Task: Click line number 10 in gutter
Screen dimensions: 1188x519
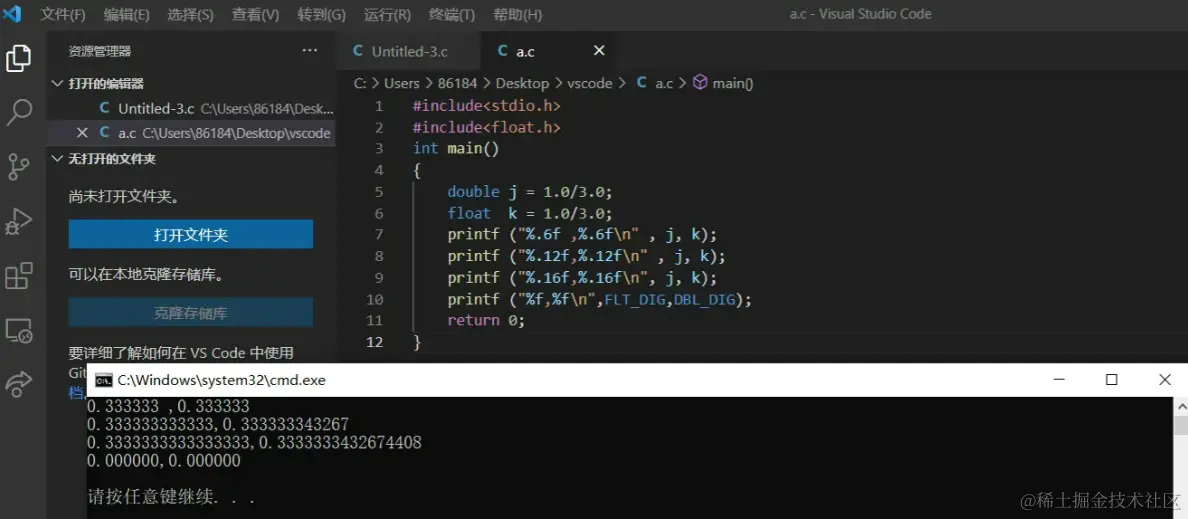Action: point(374,299)
